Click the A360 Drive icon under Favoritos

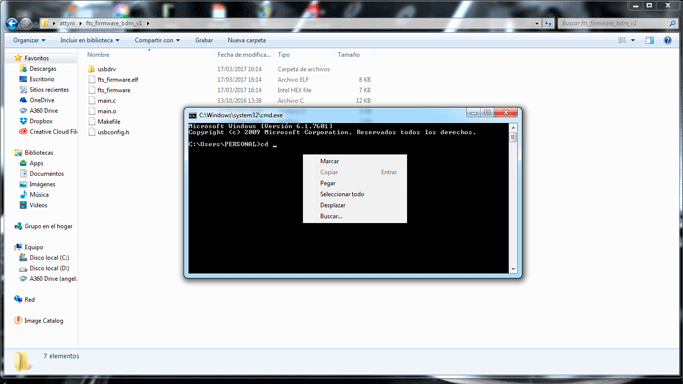(x=23, y=111)
